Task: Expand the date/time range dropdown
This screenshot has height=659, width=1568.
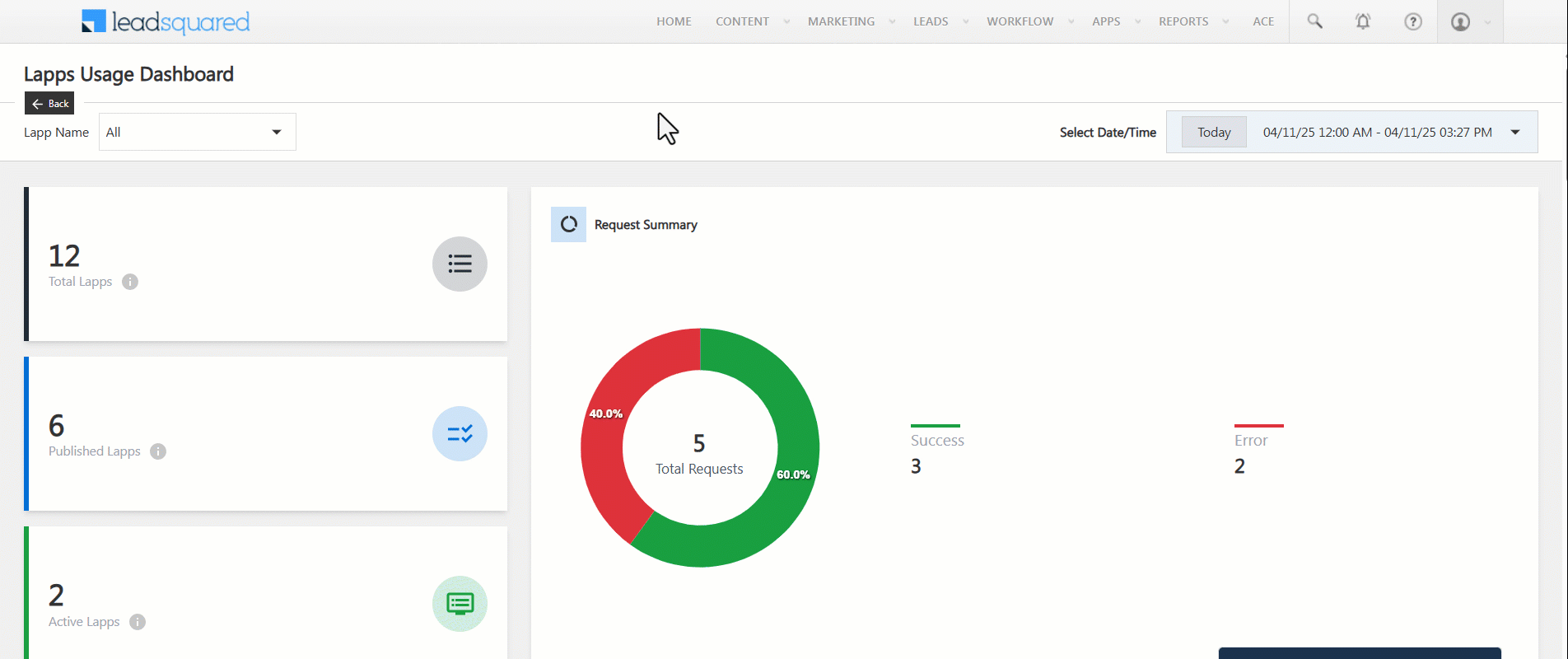Action: pyautogui.click(x=1514, y=132)
